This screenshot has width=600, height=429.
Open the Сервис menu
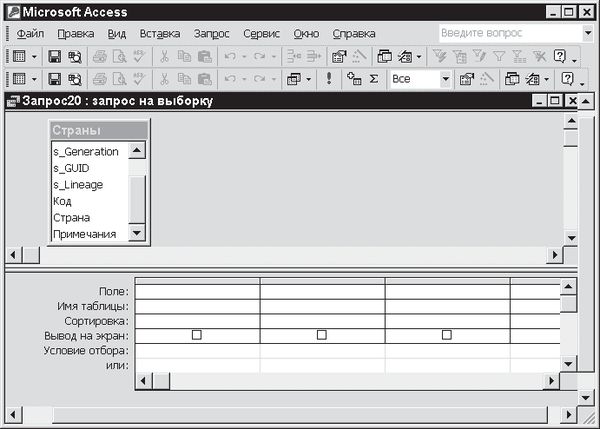(x=261, y=33)
